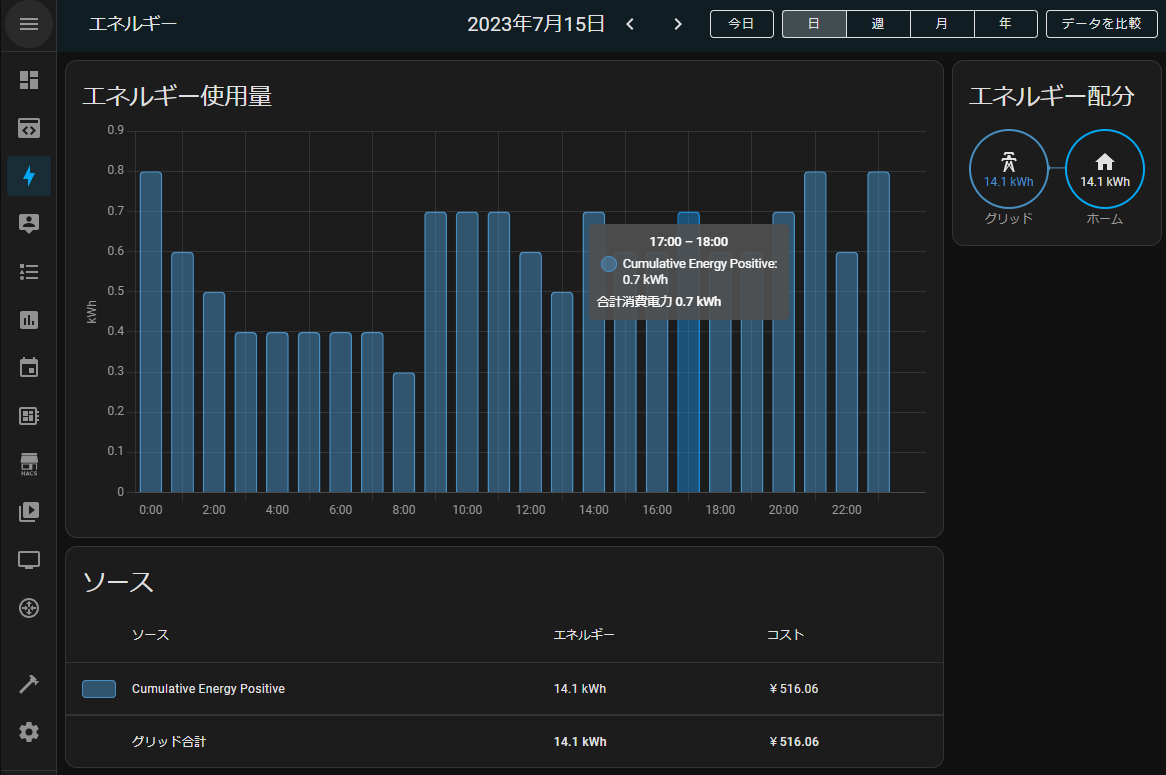The width and height of the screenshot is (1166, 775).
Task: Open the HACS store icon
Action: point(28,464)
